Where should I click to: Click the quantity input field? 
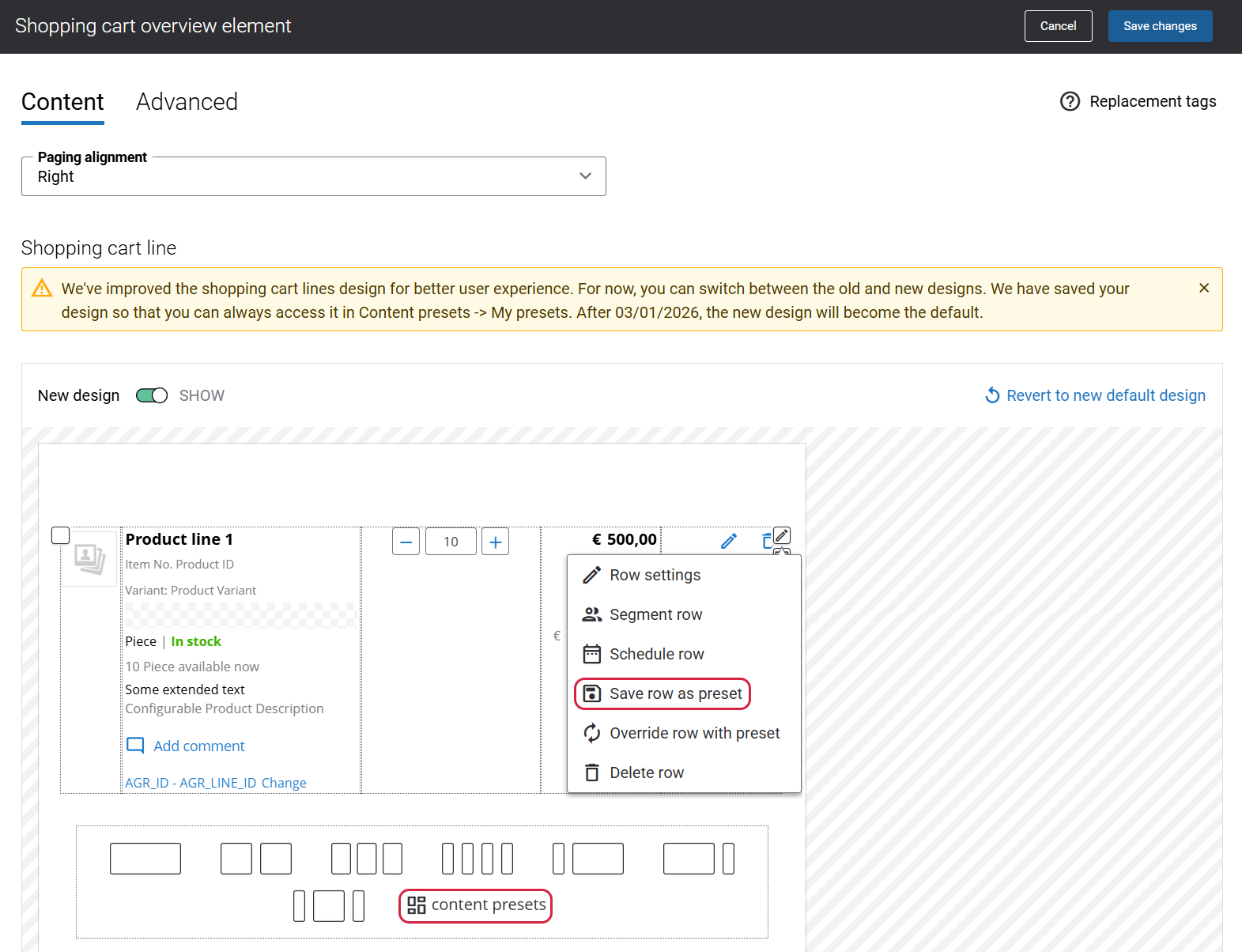tap(451, 542)
